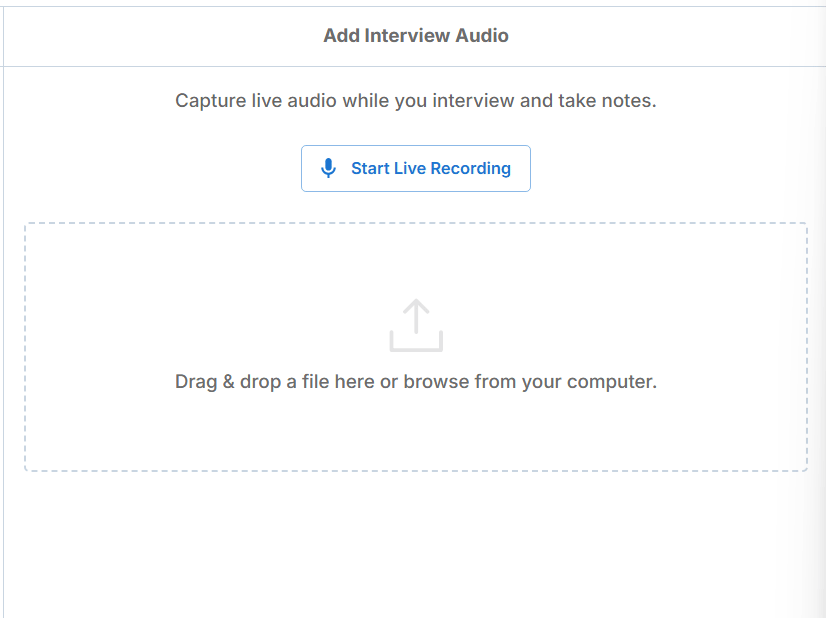Click 'browse from your computer' text
Image resolution: width=826 pixels, height=618 pixels.
[530, 381]
